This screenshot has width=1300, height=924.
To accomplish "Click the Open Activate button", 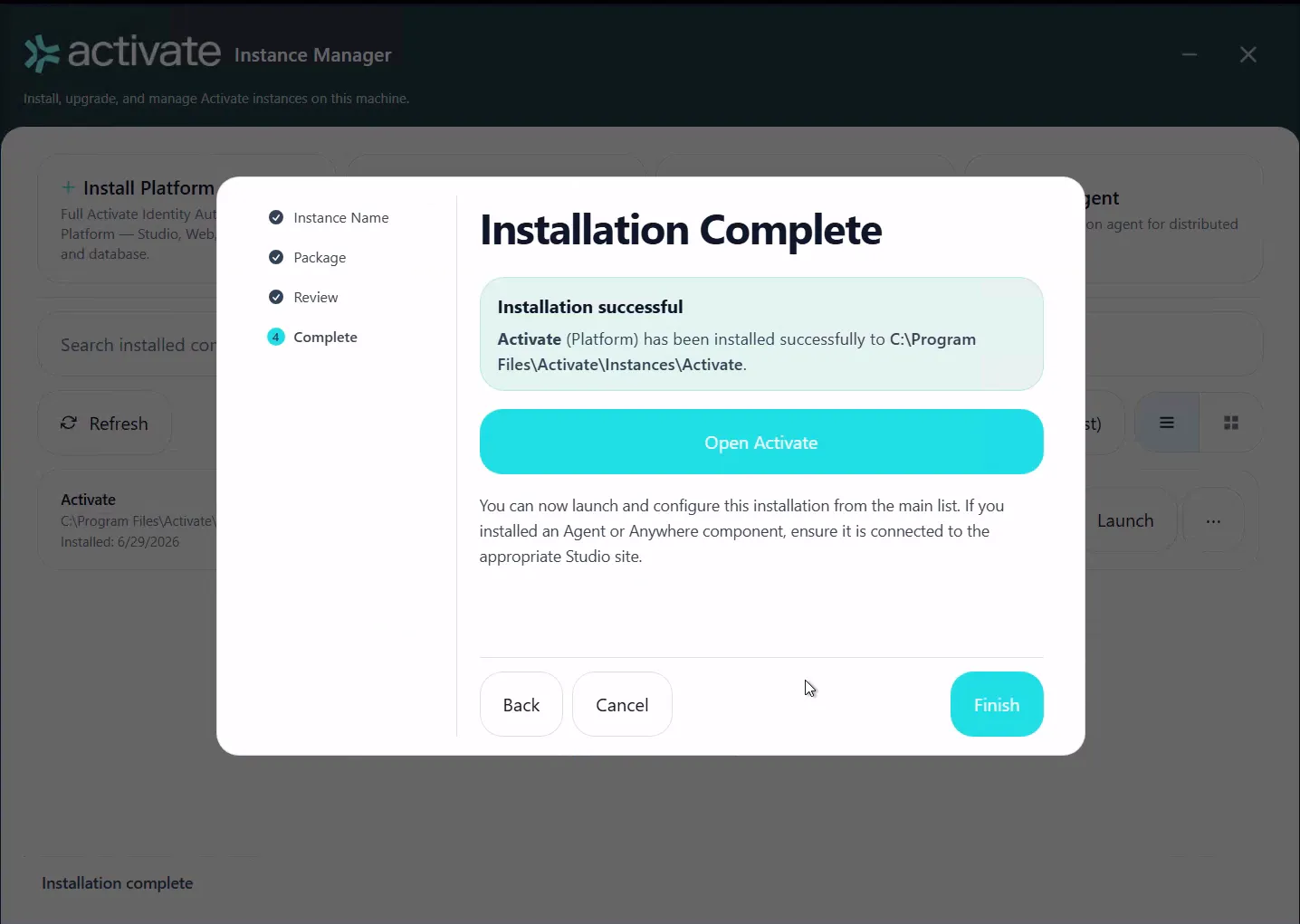I will click(x=761, y=442).
